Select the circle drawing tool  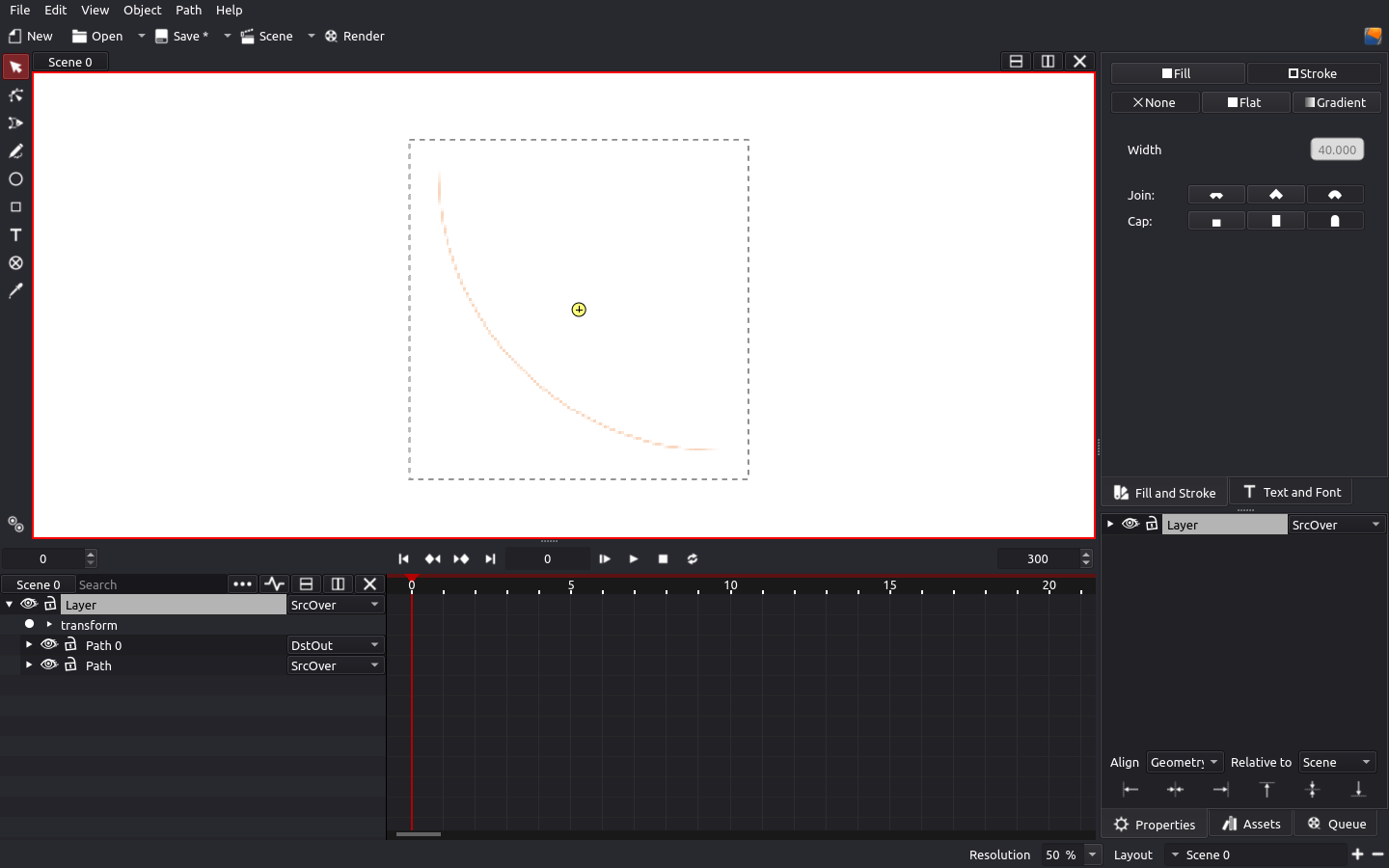15,179
